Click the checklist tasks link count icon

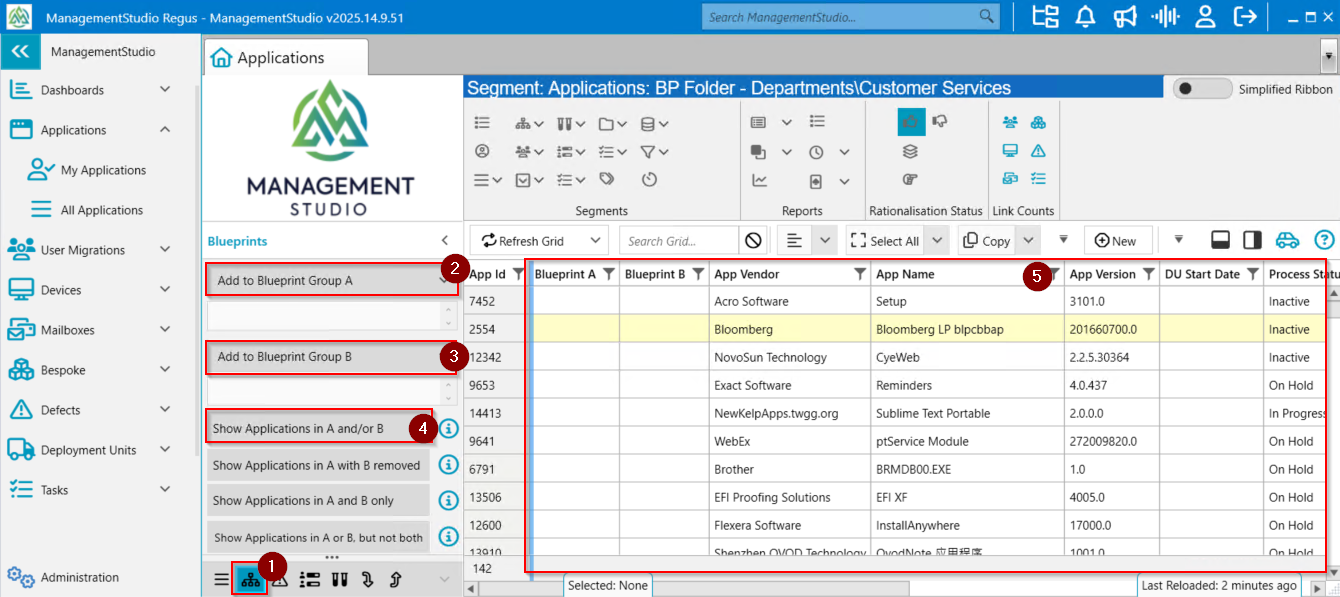[x=1038, y=178]
